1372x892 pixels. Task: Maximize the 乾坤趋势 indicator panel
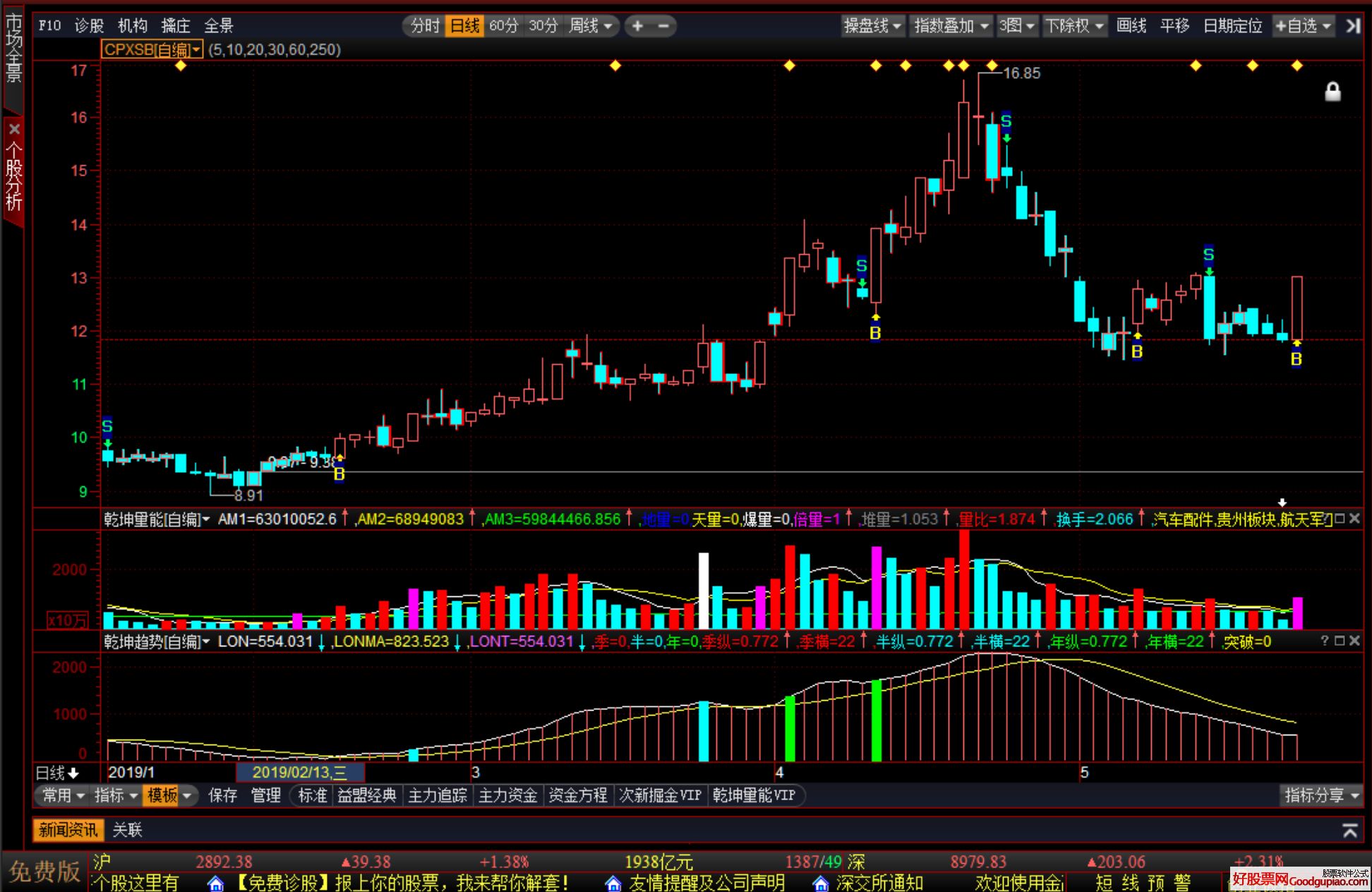coord(1340,641)
